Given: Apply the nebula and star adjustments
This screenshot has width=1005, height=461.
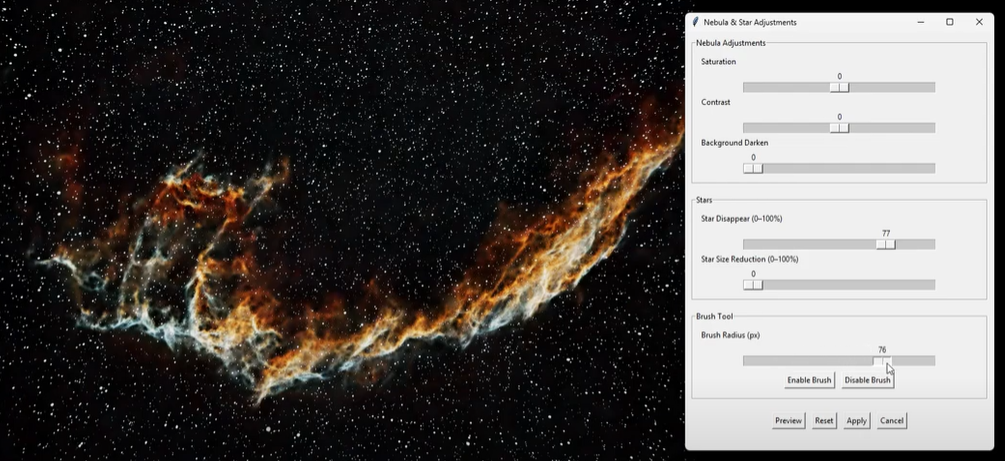Looking at the screenshot, I should (856, 421).
